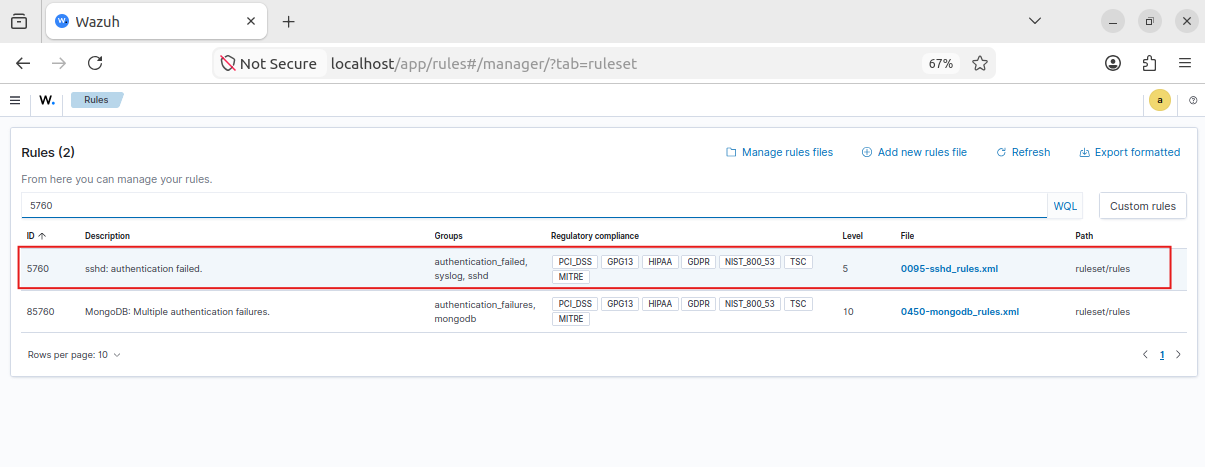Click the MITRE badge in MongoDB rule row
The width and height of the screenshot is (1205, 467).
[571, 319]
